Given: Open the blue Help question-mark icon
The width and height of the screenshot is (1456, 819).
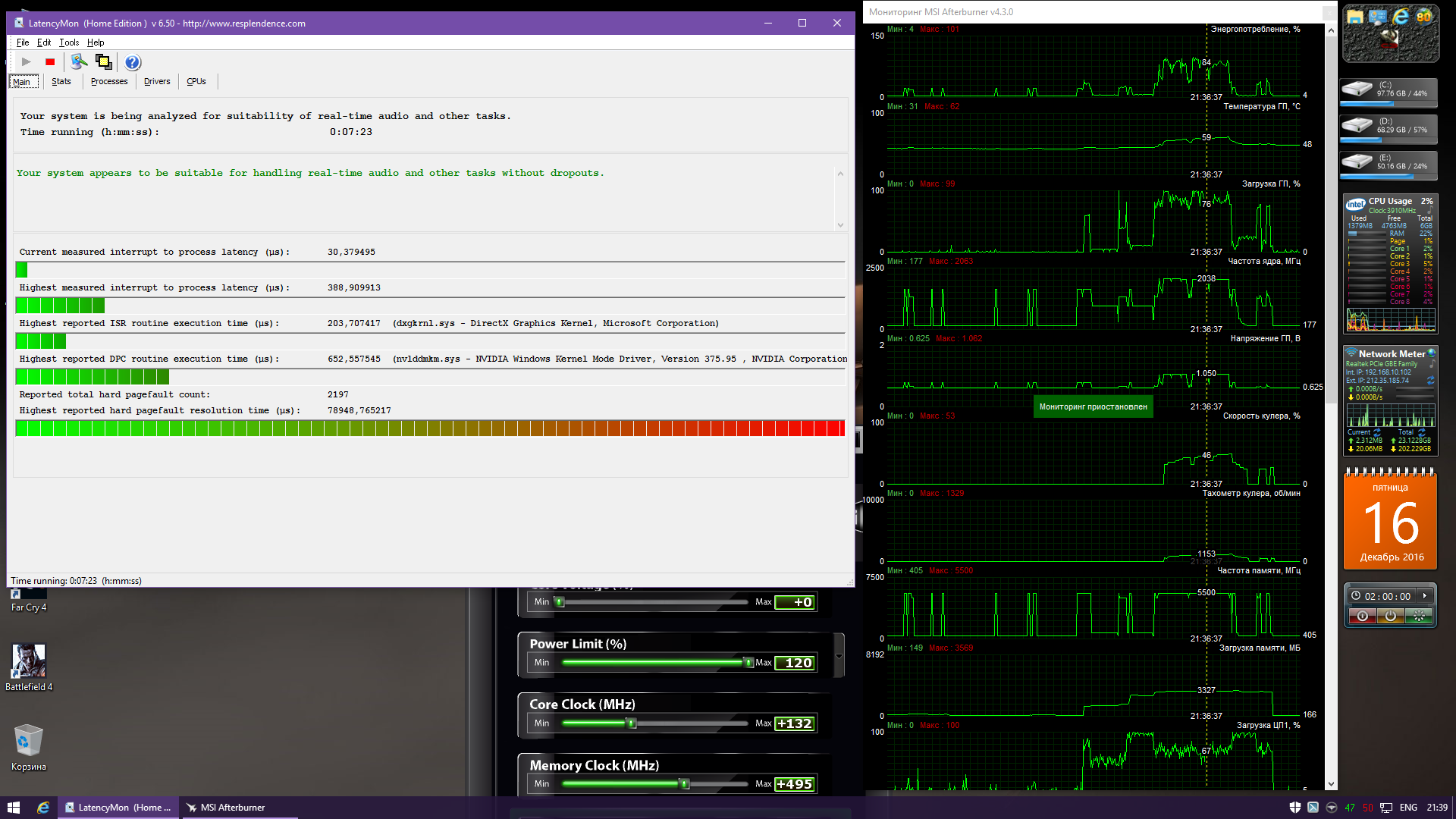Looking at the screenshot, I should 133,62.
